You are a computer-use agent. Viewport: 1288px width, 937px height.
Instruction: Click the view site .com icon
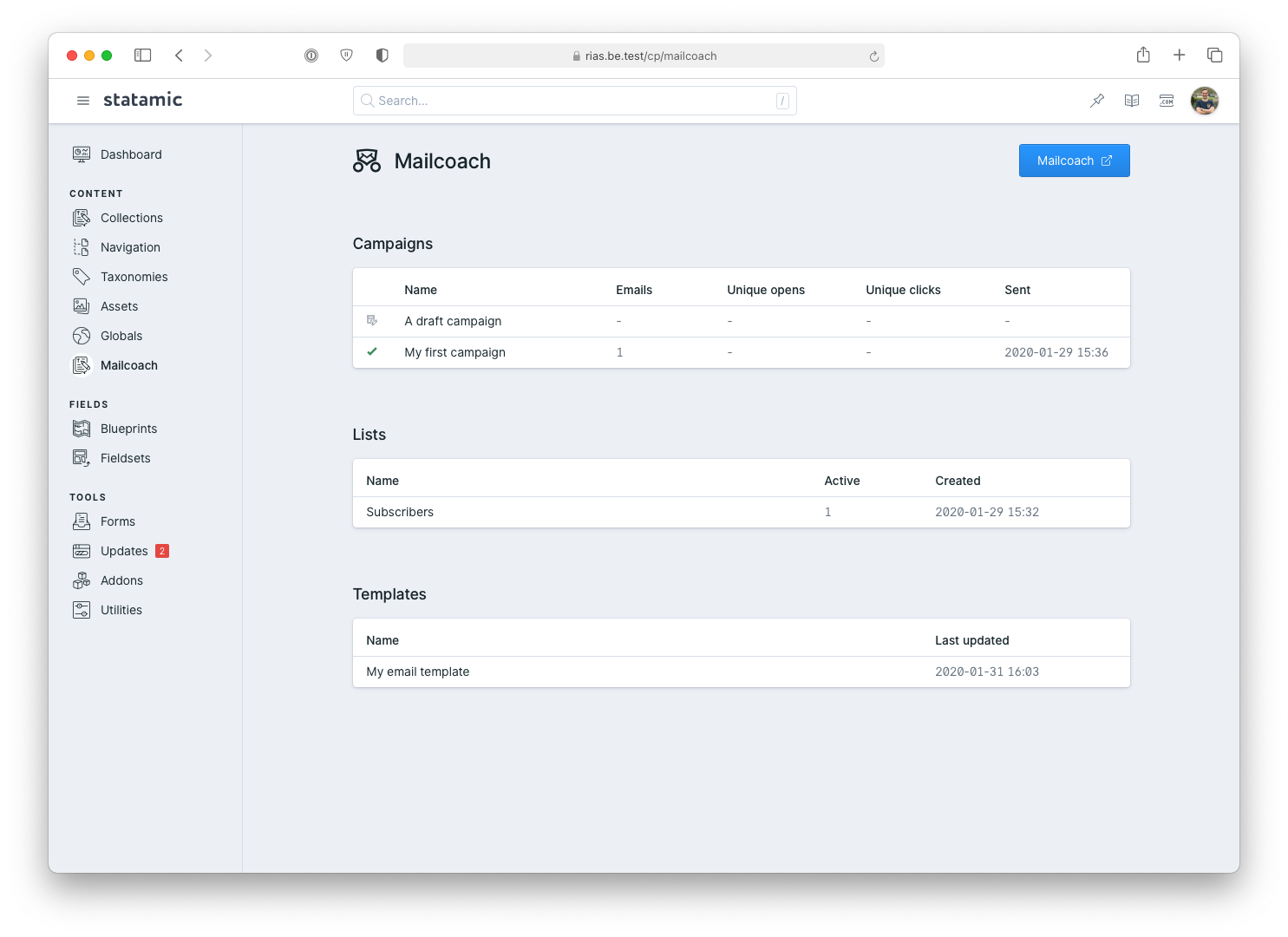point(1167,101)
